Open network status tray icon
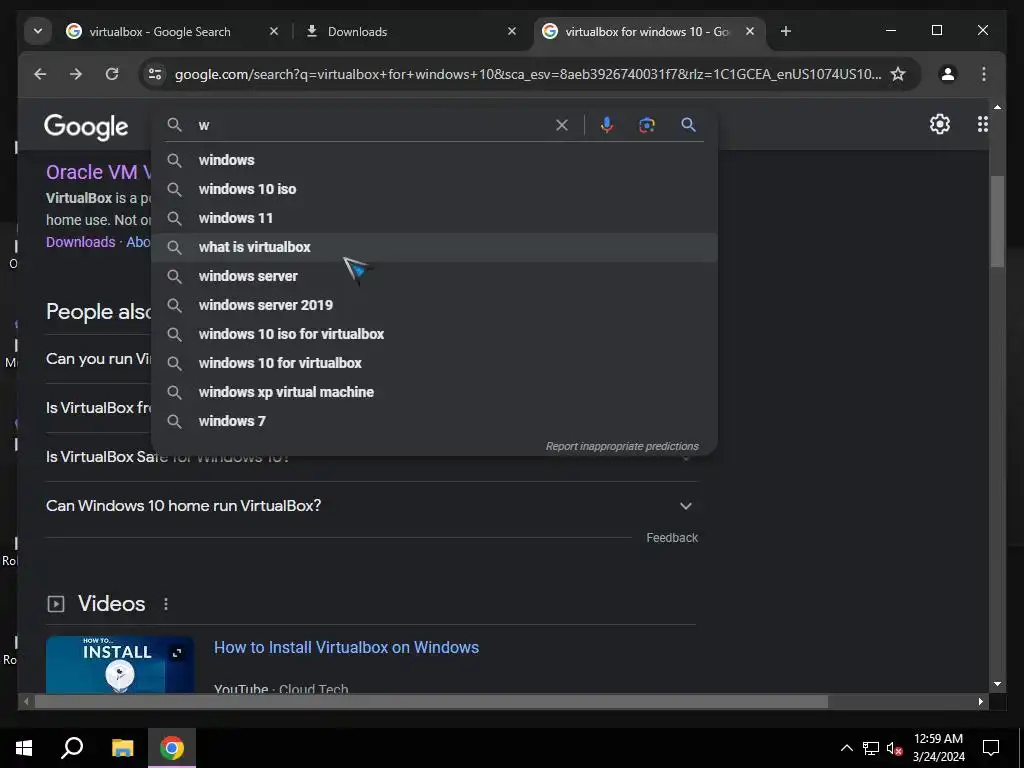This screenshot has width=1024, height=768. [871, 748]
